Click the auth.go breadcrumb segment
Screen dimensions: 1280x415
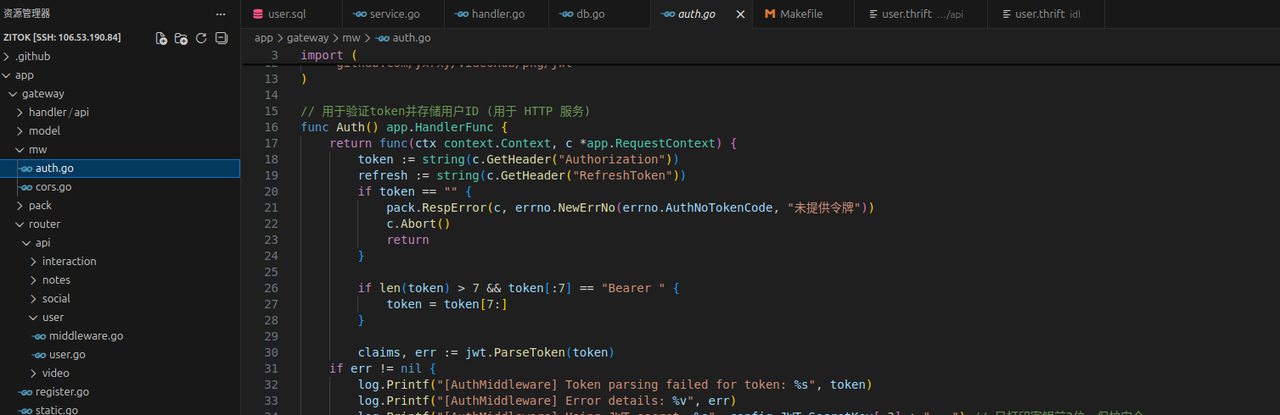(411, 38)
